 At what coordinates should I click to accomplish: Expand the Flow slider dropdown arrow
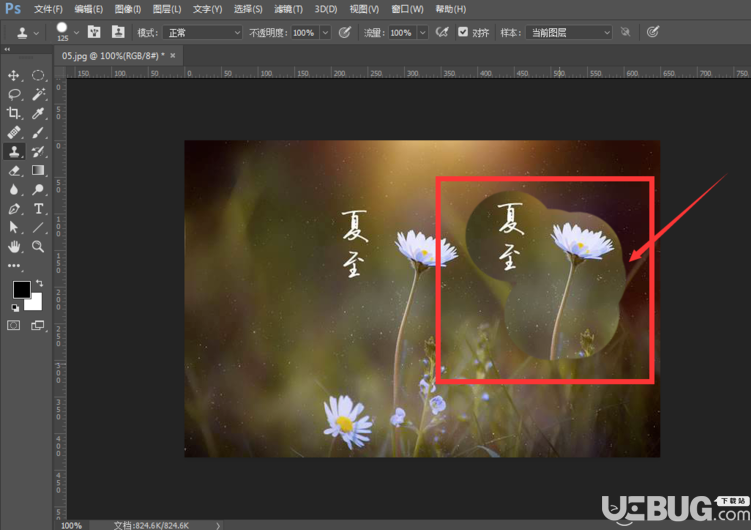[x=422, y=33]
